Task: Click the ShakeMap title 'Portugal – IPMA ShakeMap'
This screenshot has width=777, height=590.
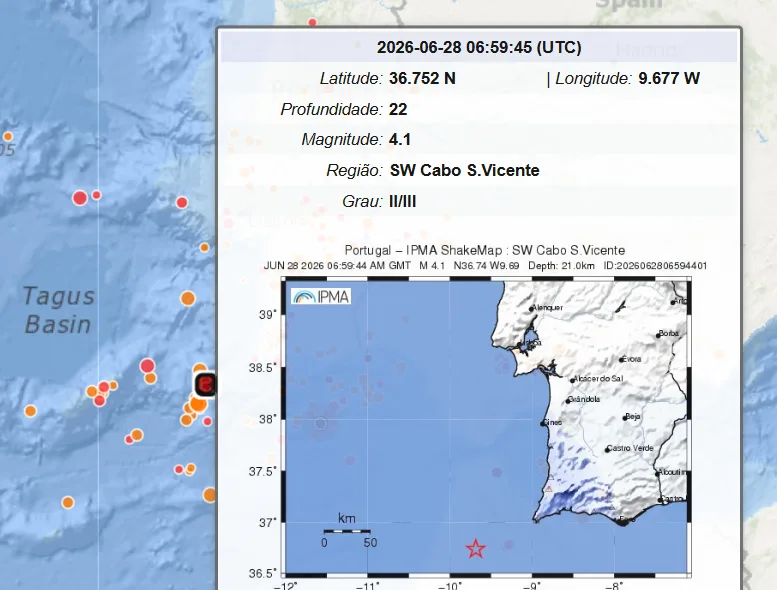Action: [485, 250]
